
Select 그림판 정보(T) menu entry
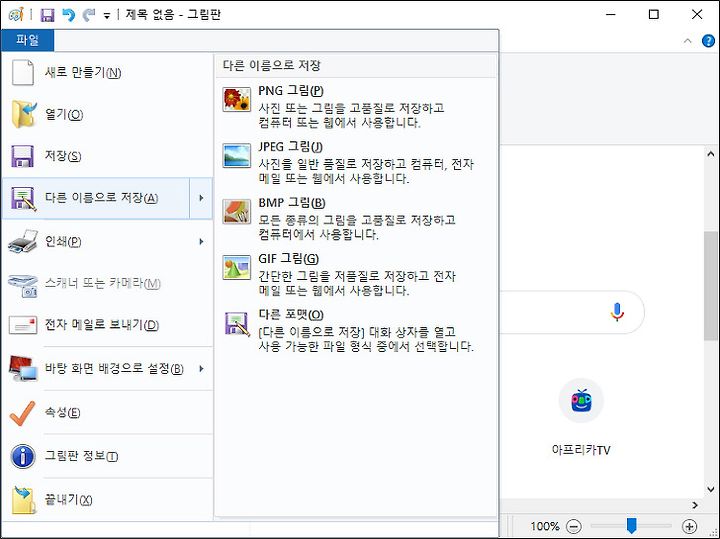click(107, 456)
